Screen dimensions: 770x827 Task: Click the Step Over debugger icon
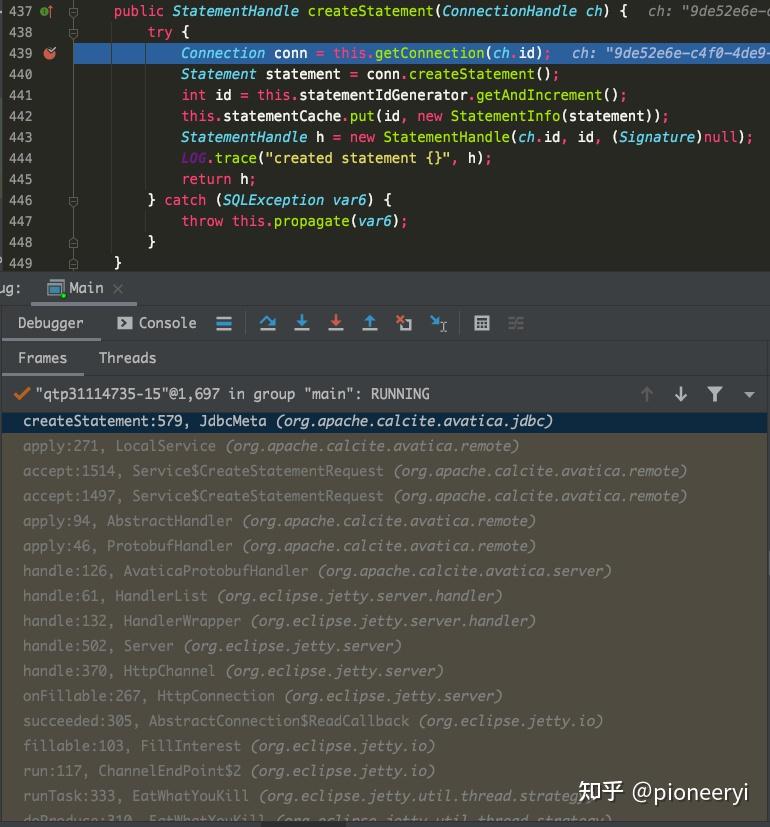click(268, 323)
